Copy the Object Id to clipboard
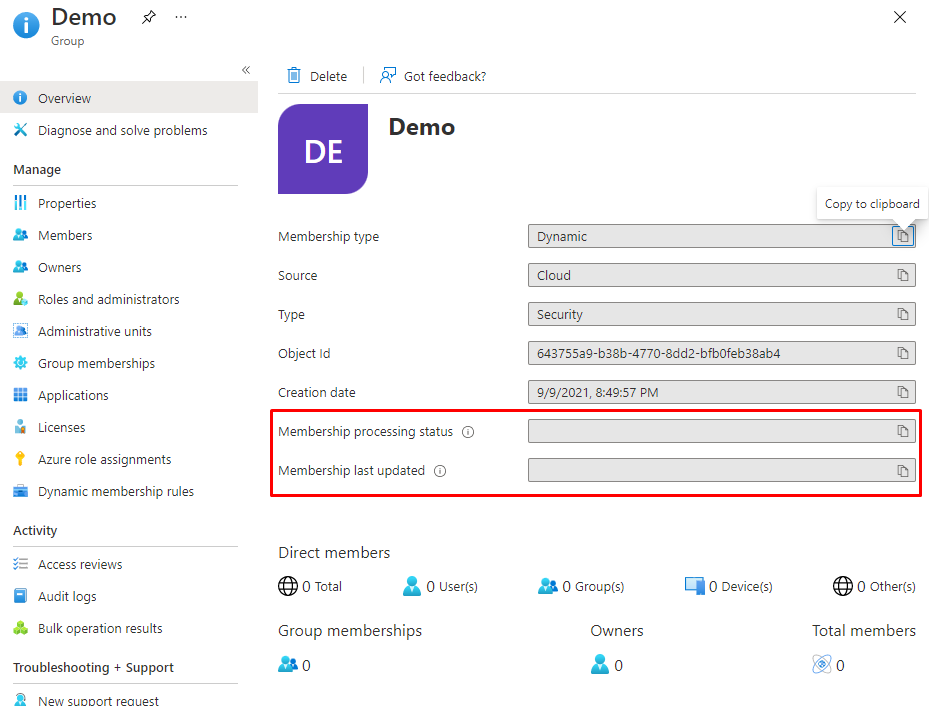Viewport: 929px width, 706px height. [x=902, y=353]
